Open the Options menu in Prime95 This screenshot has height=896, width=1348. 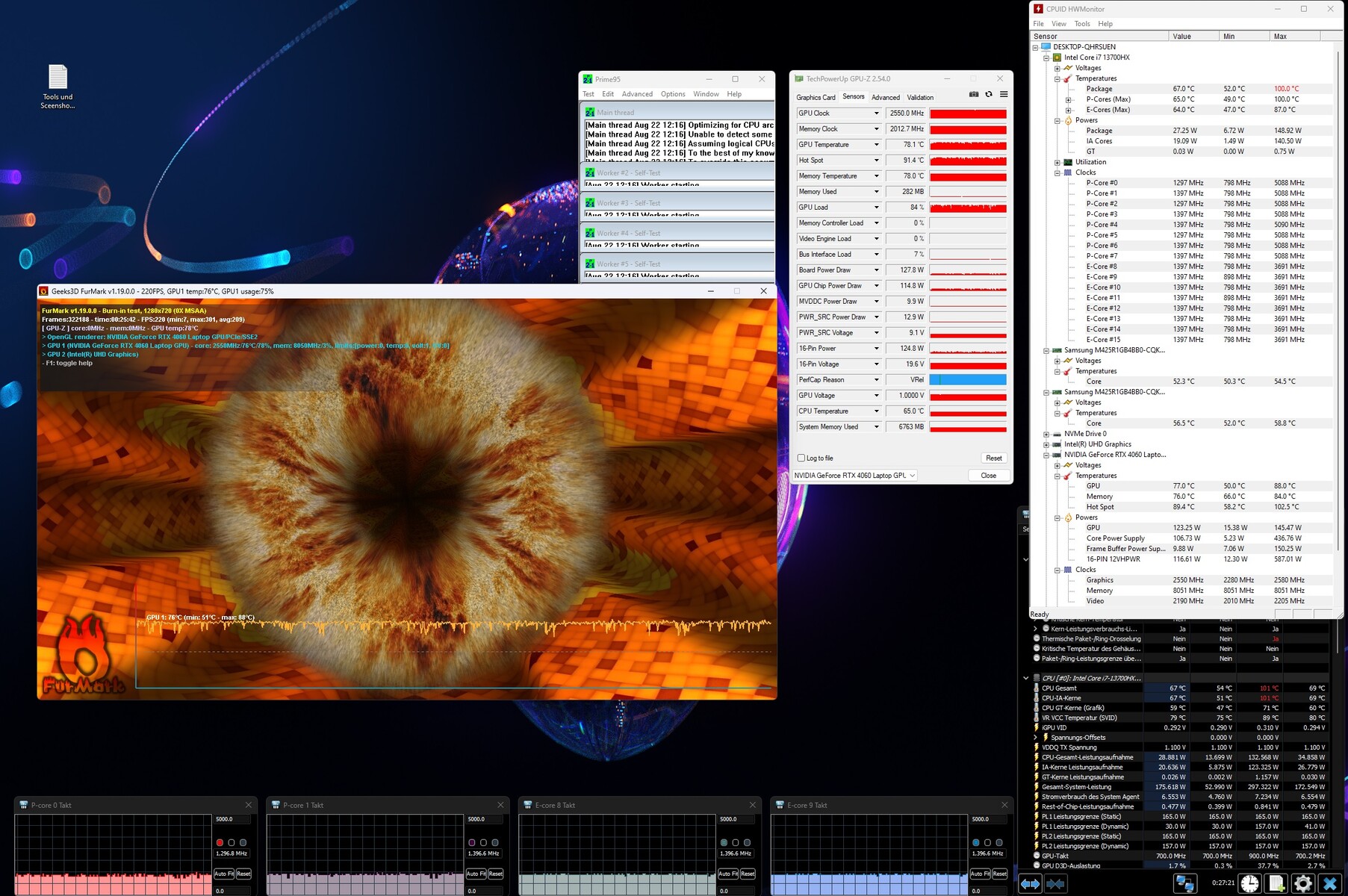[672, 94]
